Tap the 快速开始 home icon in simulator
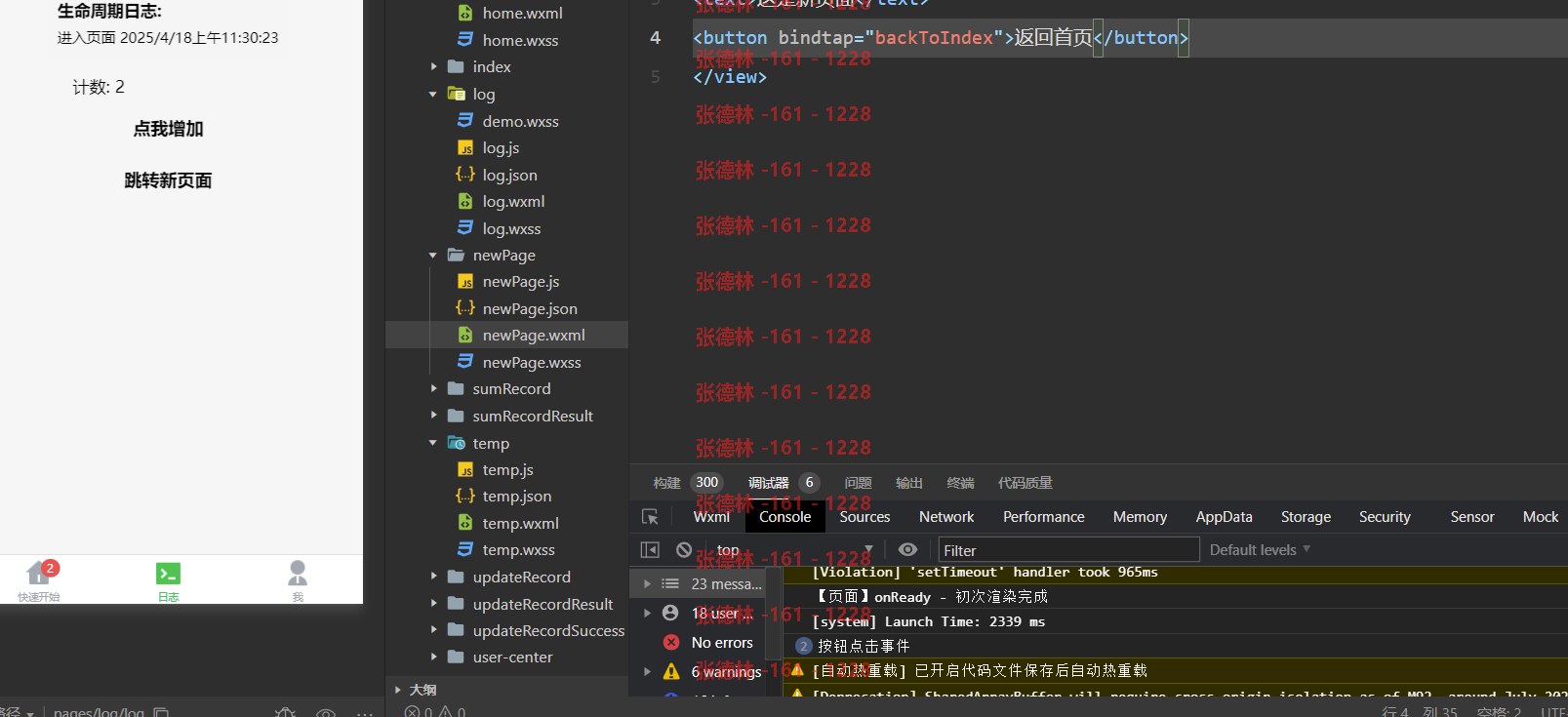The image size is (1568, 717). coord(39,573)
